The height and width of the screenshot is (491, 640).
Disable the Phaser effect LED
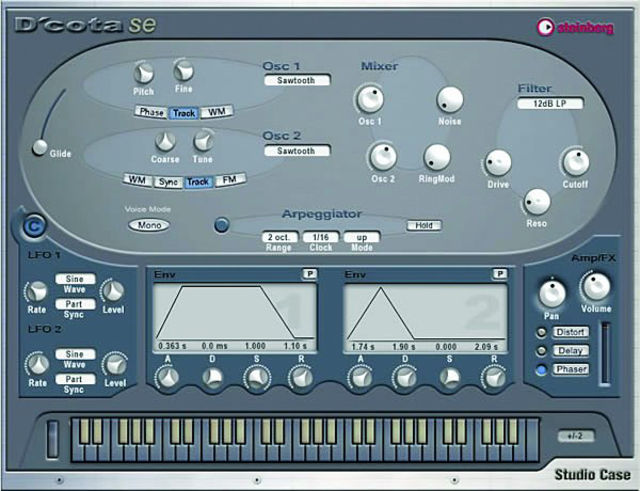point(541,370)
